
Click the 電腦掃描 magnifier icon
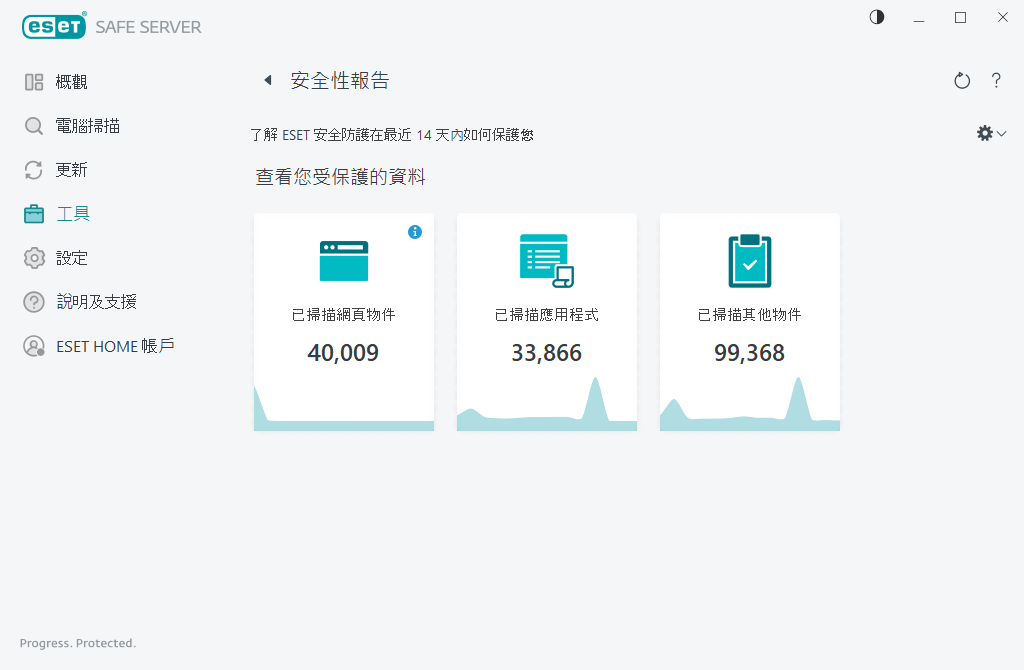click(34, 126)
